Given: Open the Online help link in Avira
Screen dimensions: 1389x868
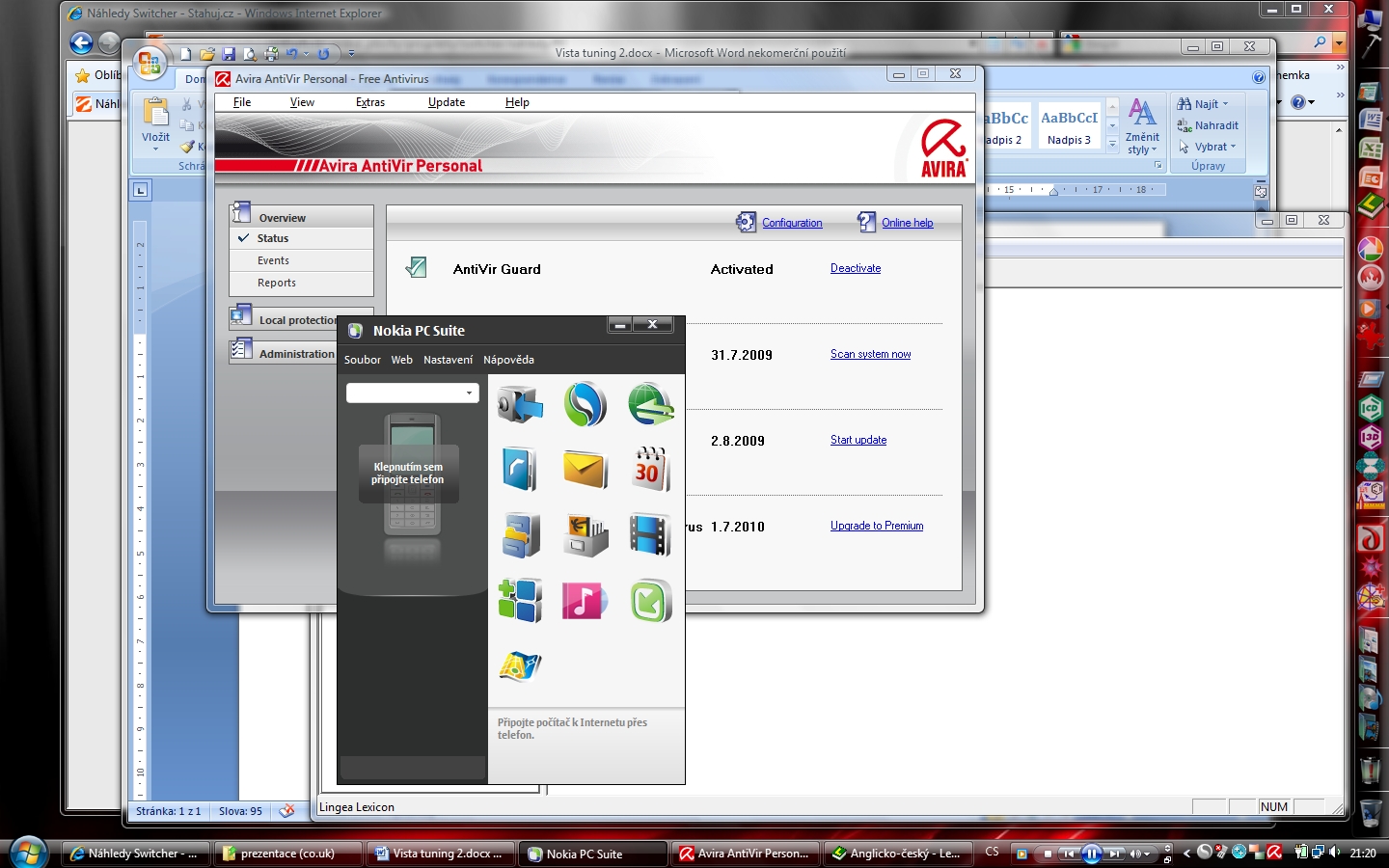Looking at the screenshot, I should pos(907,223).
